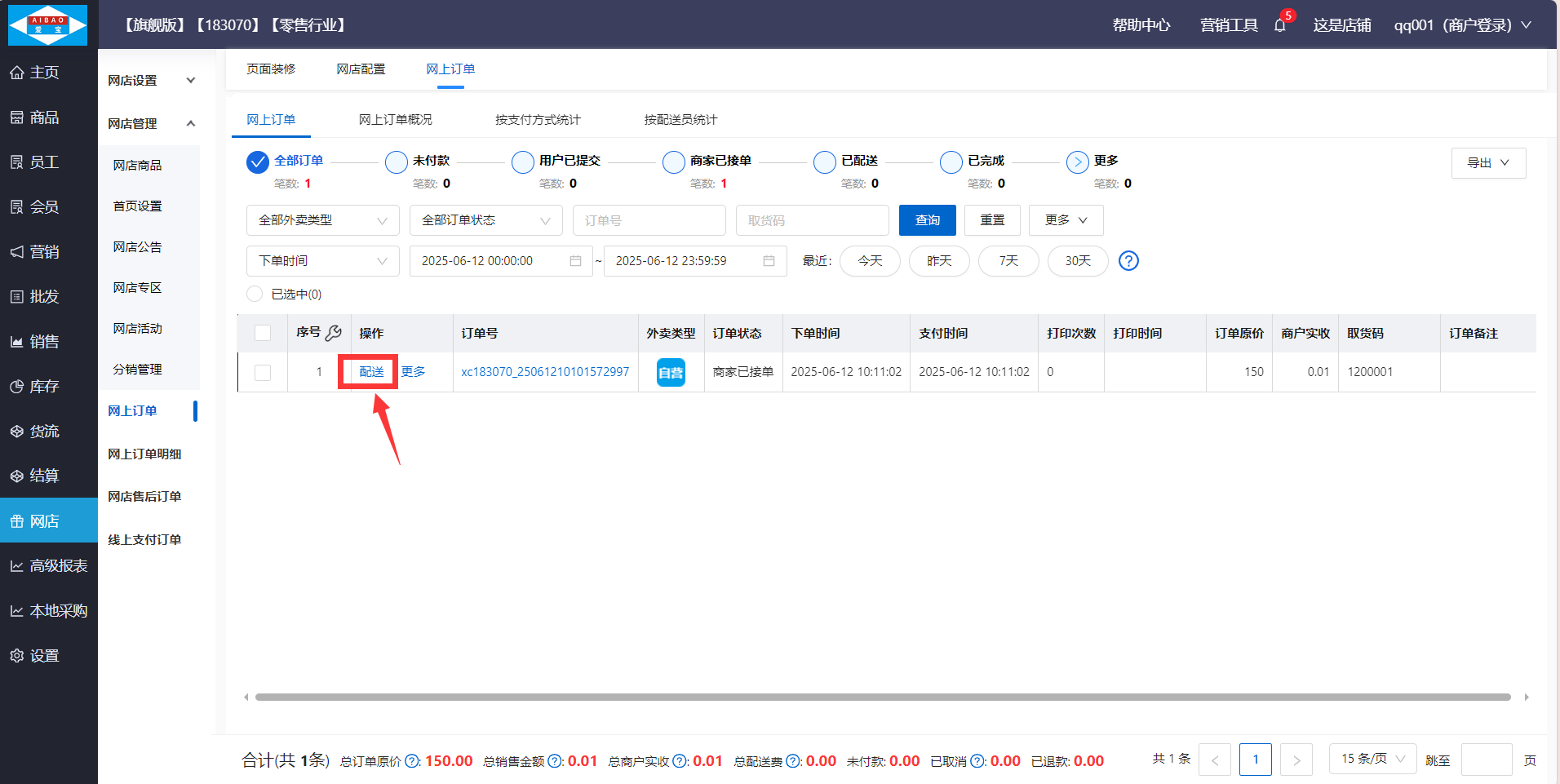The width and height of the screenshot is (1560, 784).
Task: Click the horizontal table scrollbar
Action: point(883,698)
